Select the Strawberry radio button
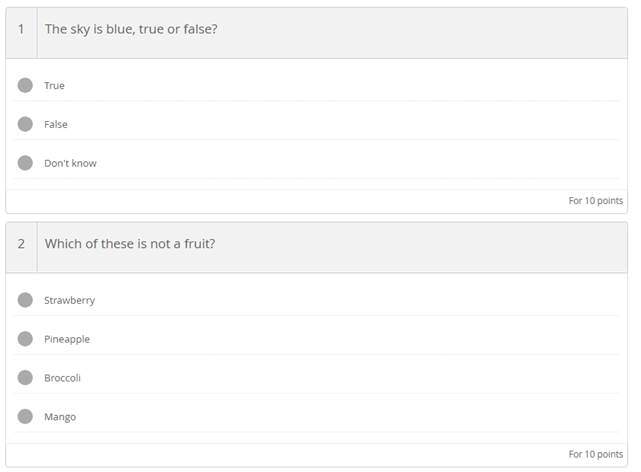This screenshot has width=641, height=472. tap(25, 300)
